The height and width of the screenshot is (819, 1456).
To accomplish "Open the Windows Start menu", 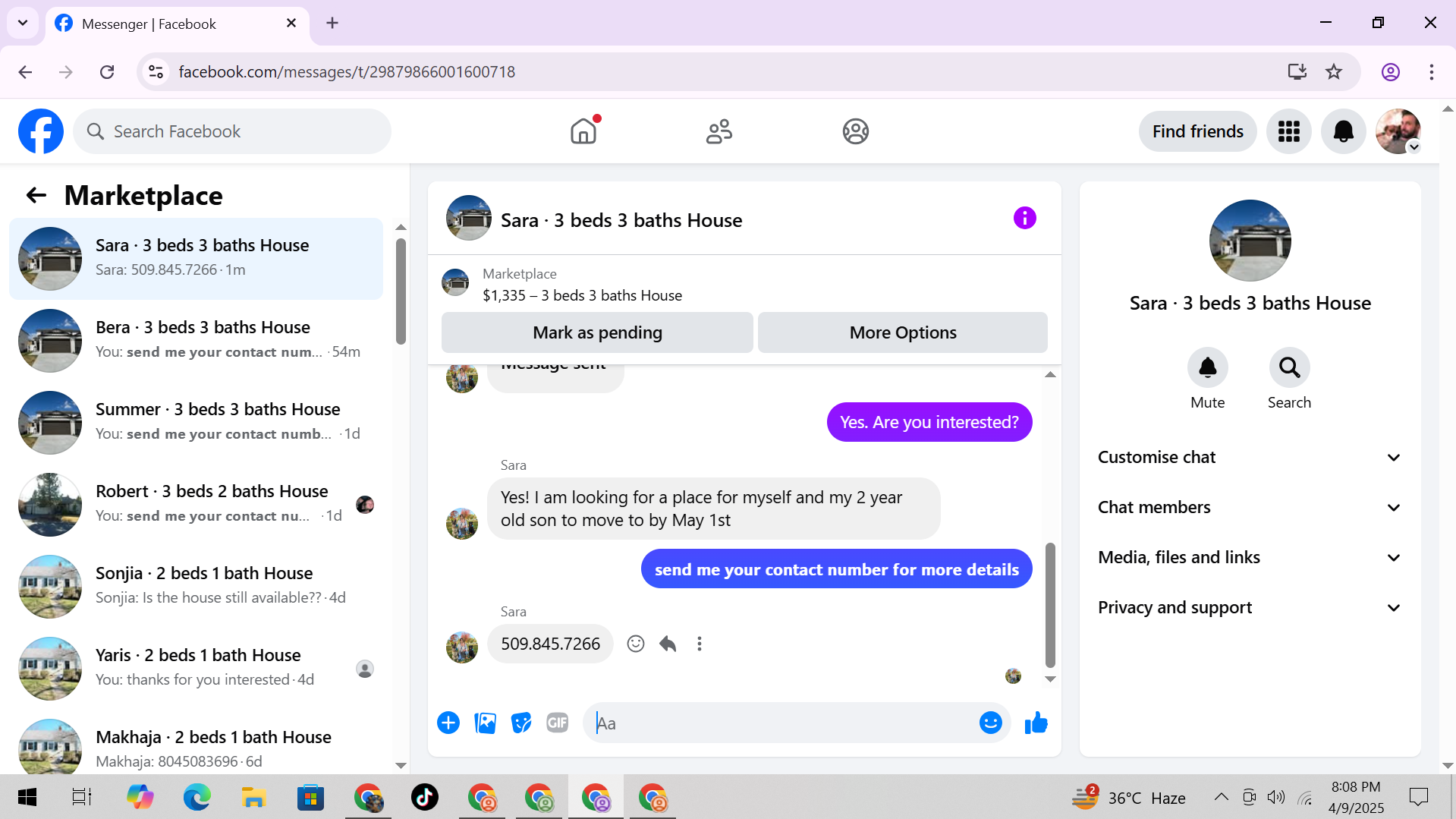I will 27,798.
